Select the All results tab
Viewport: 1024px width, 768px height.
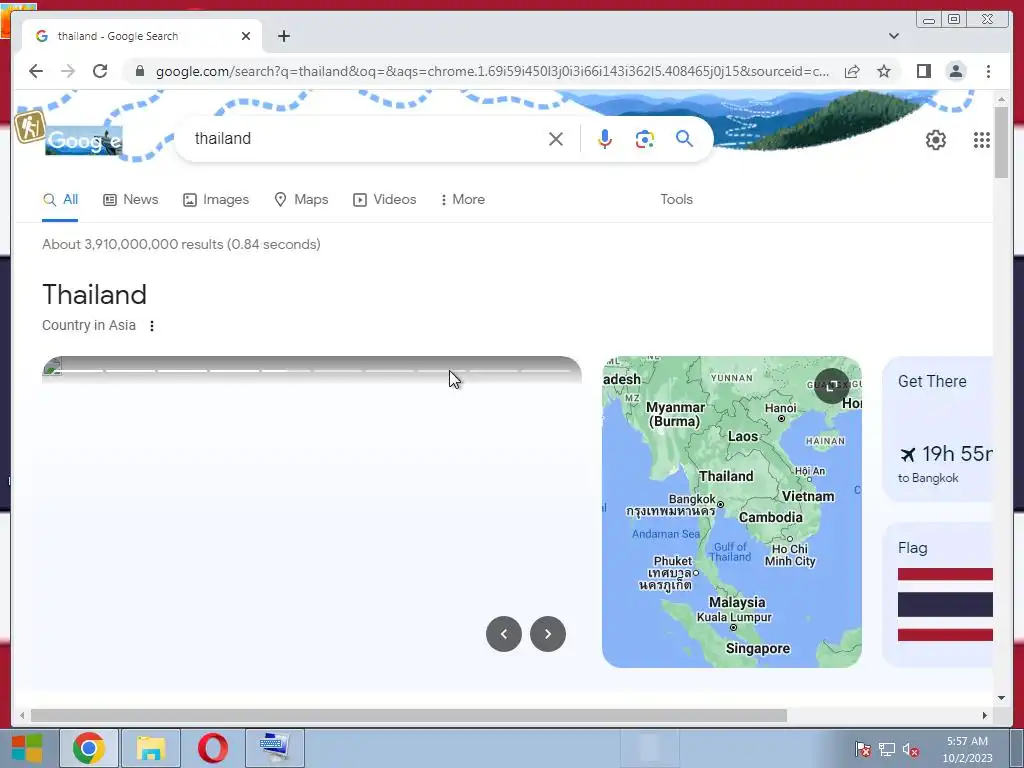coord(60,199)
